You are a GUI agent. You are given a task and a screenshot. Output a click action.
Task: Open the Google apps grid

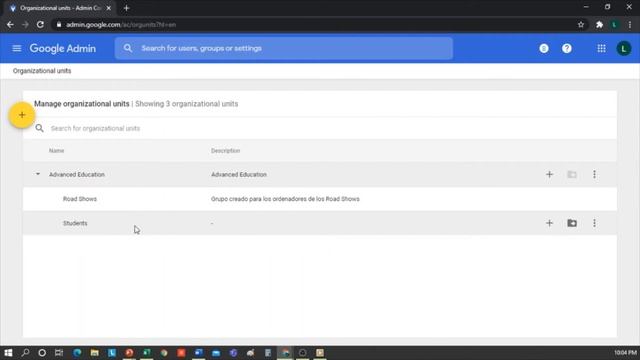click(601, 49)
